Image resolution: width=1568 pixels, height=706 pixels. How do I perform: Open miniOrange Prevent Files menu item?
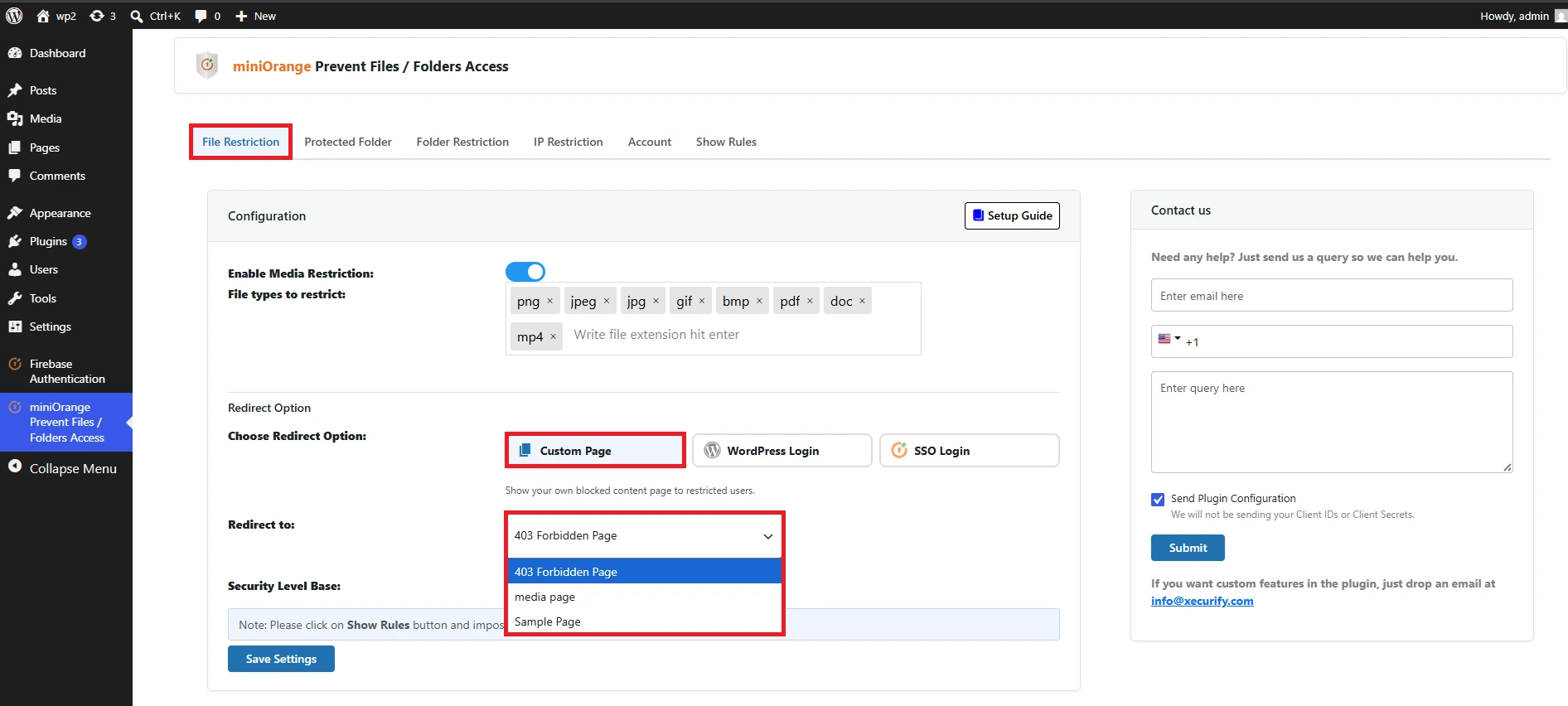(x=66, y=422)
